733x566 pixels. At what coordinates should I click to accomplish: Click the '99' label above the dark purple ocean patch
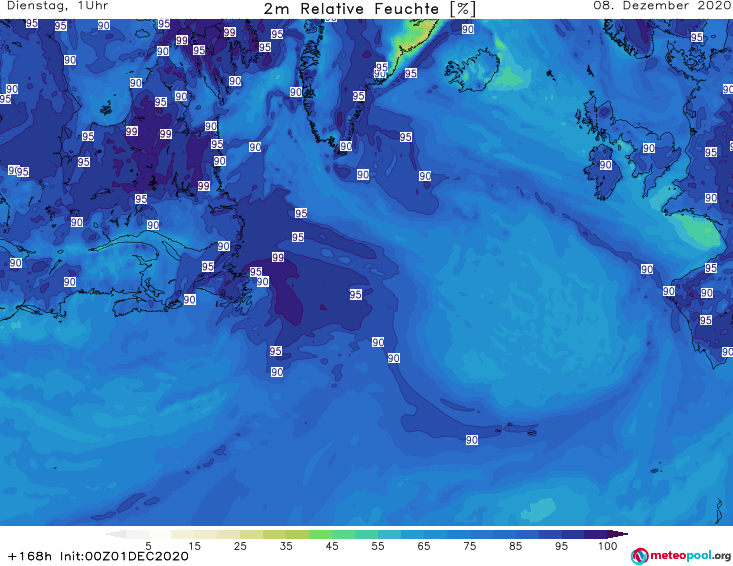278,257
